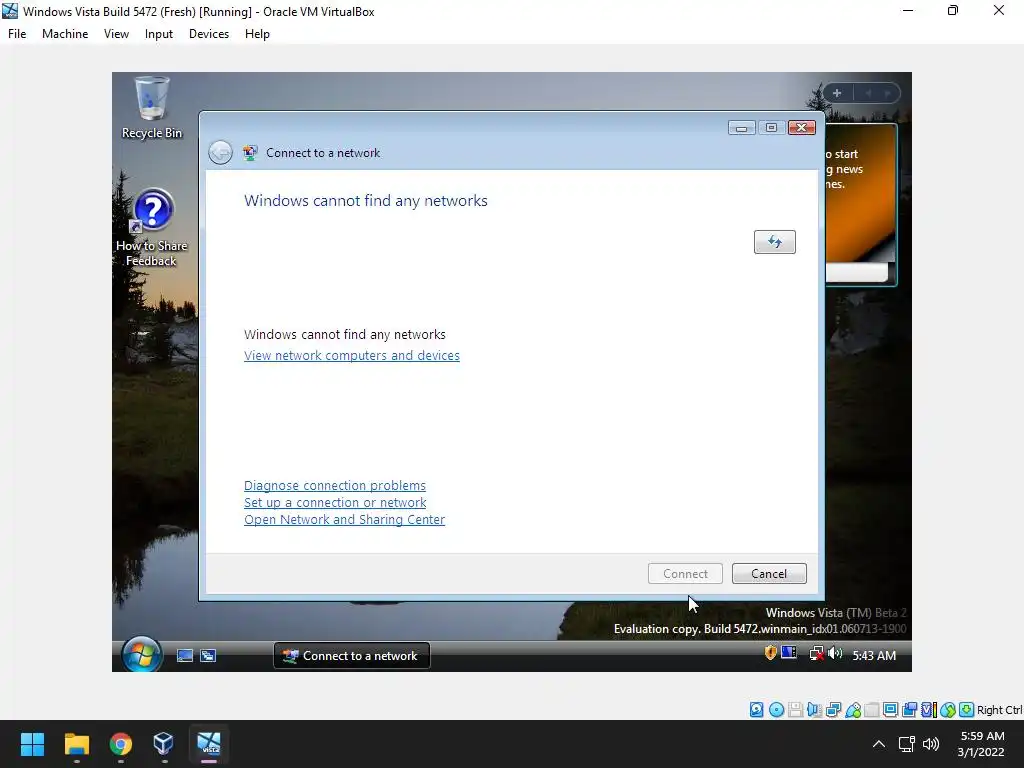The image size is (1024, 768).
Task: Click the news feed gadget in the sidebar
Action: pyautogui.click(x=861, y=204)
